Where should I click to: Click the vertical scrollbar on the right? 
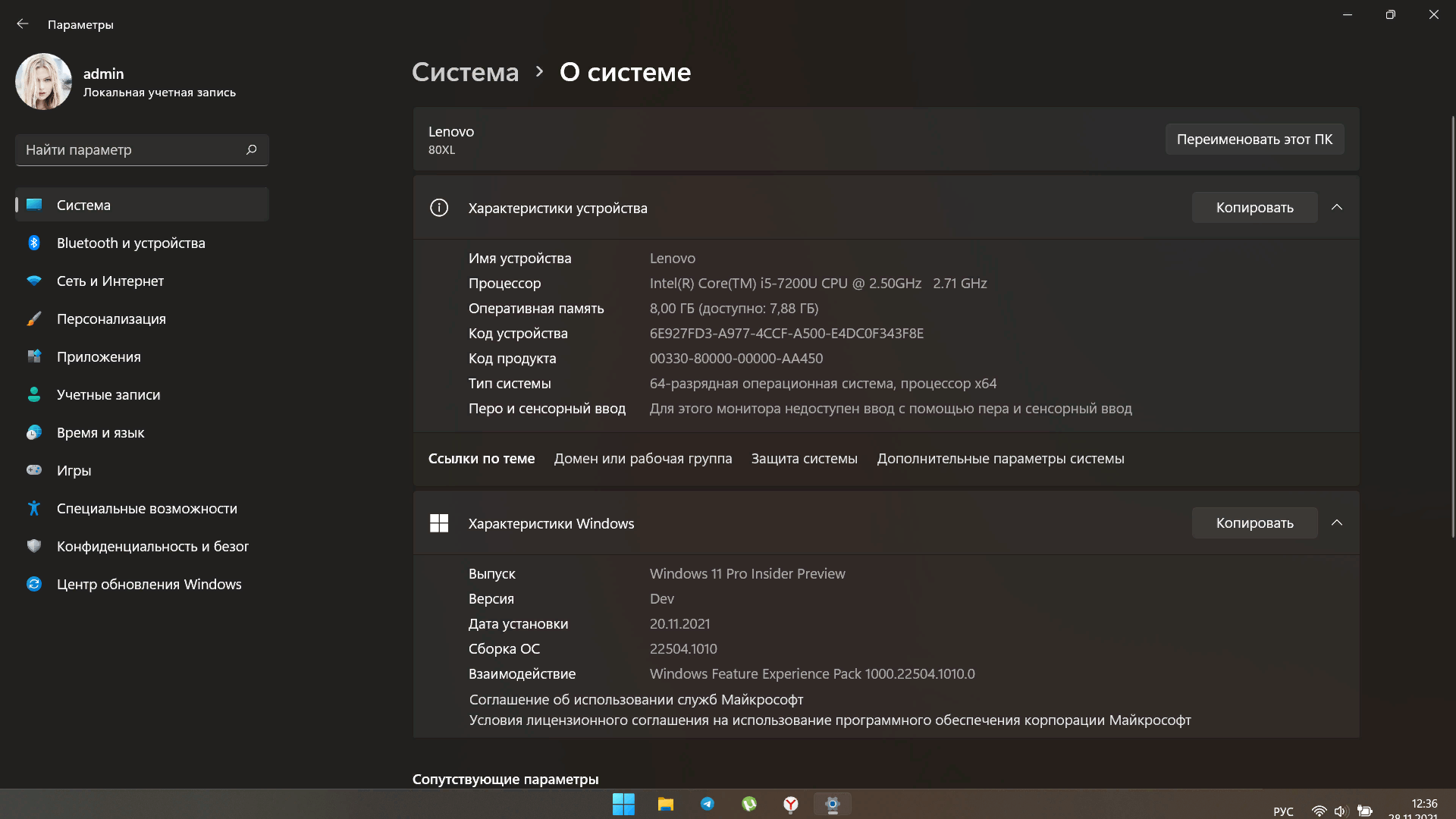[1452, 326]
